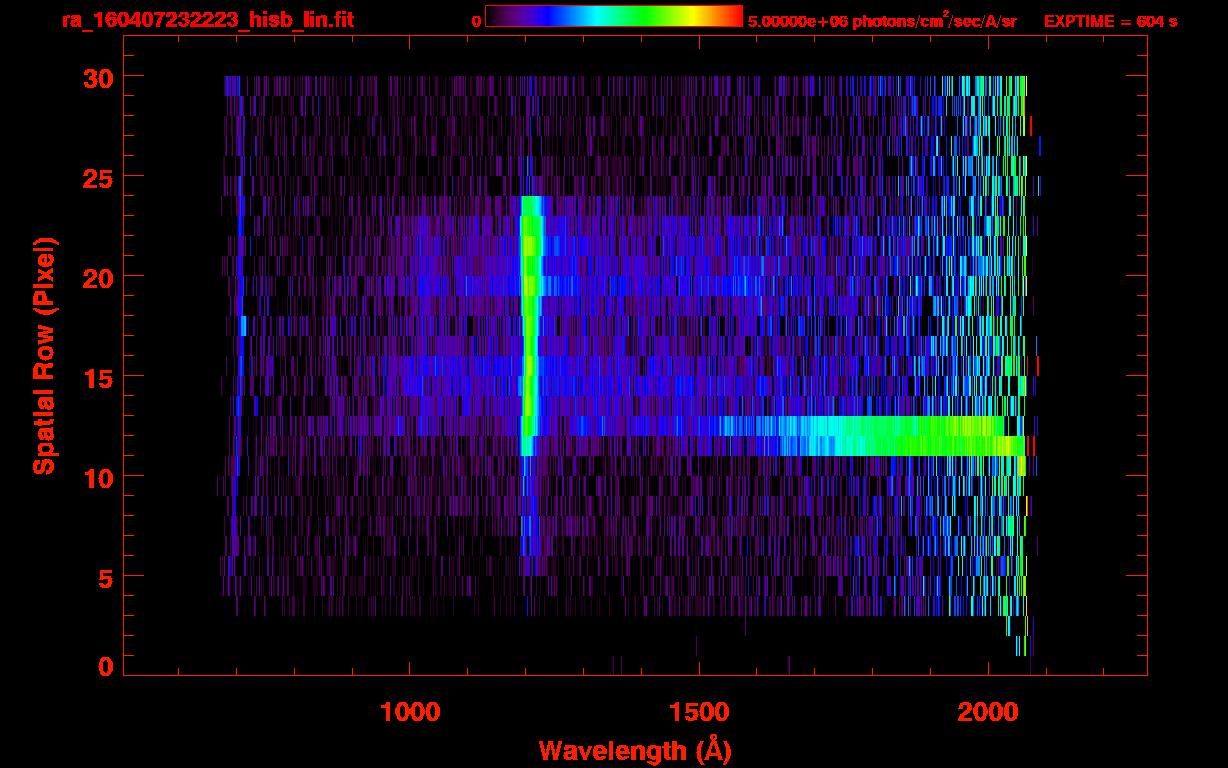Click the color bar minimum label 0
This screenshot has height=768, width=1228.
(x=476, y=21)
